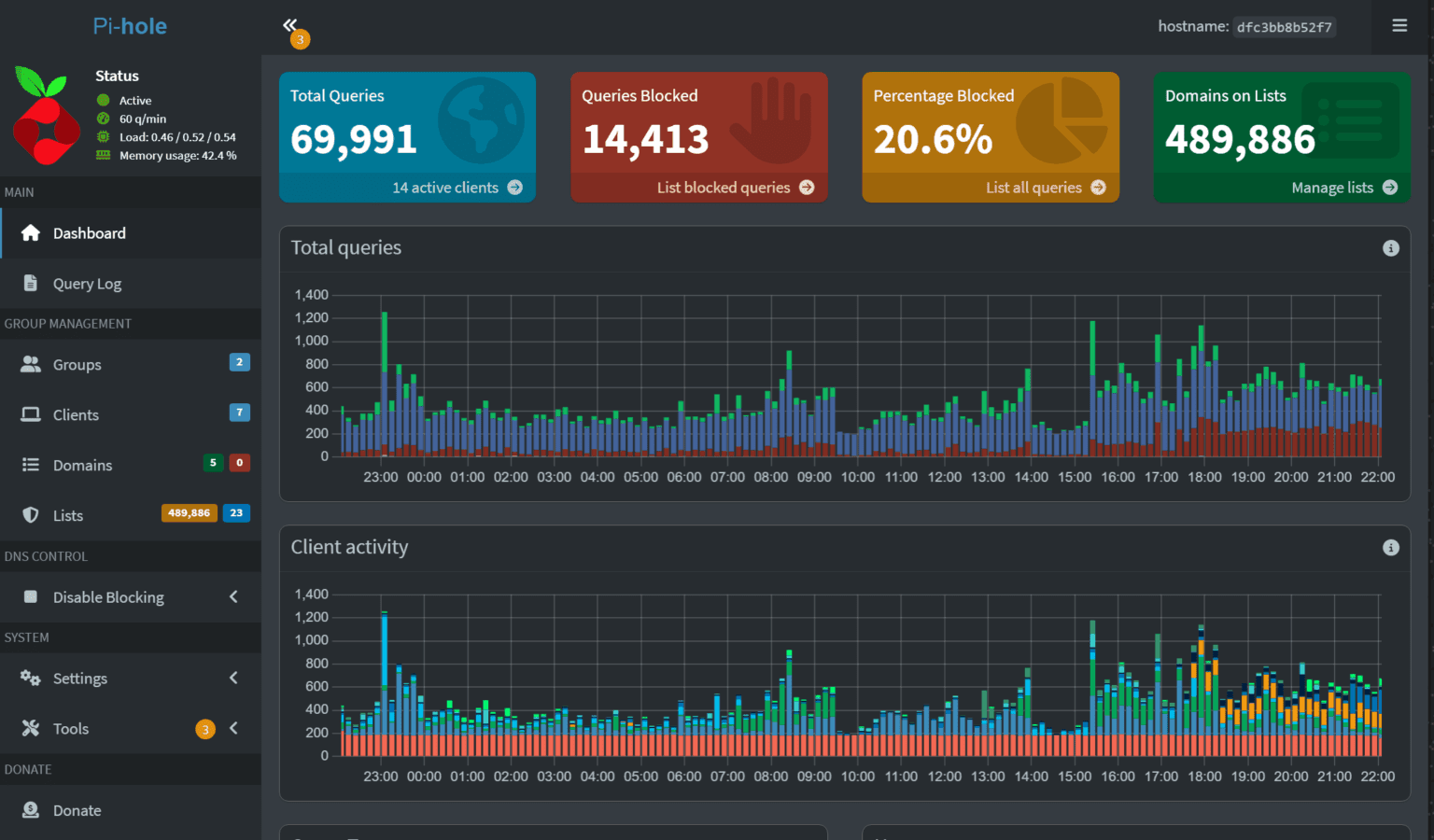This screenshot has height=840, width=1434.
Task: Select the Lists shield icon
Action: click(31, 514)
